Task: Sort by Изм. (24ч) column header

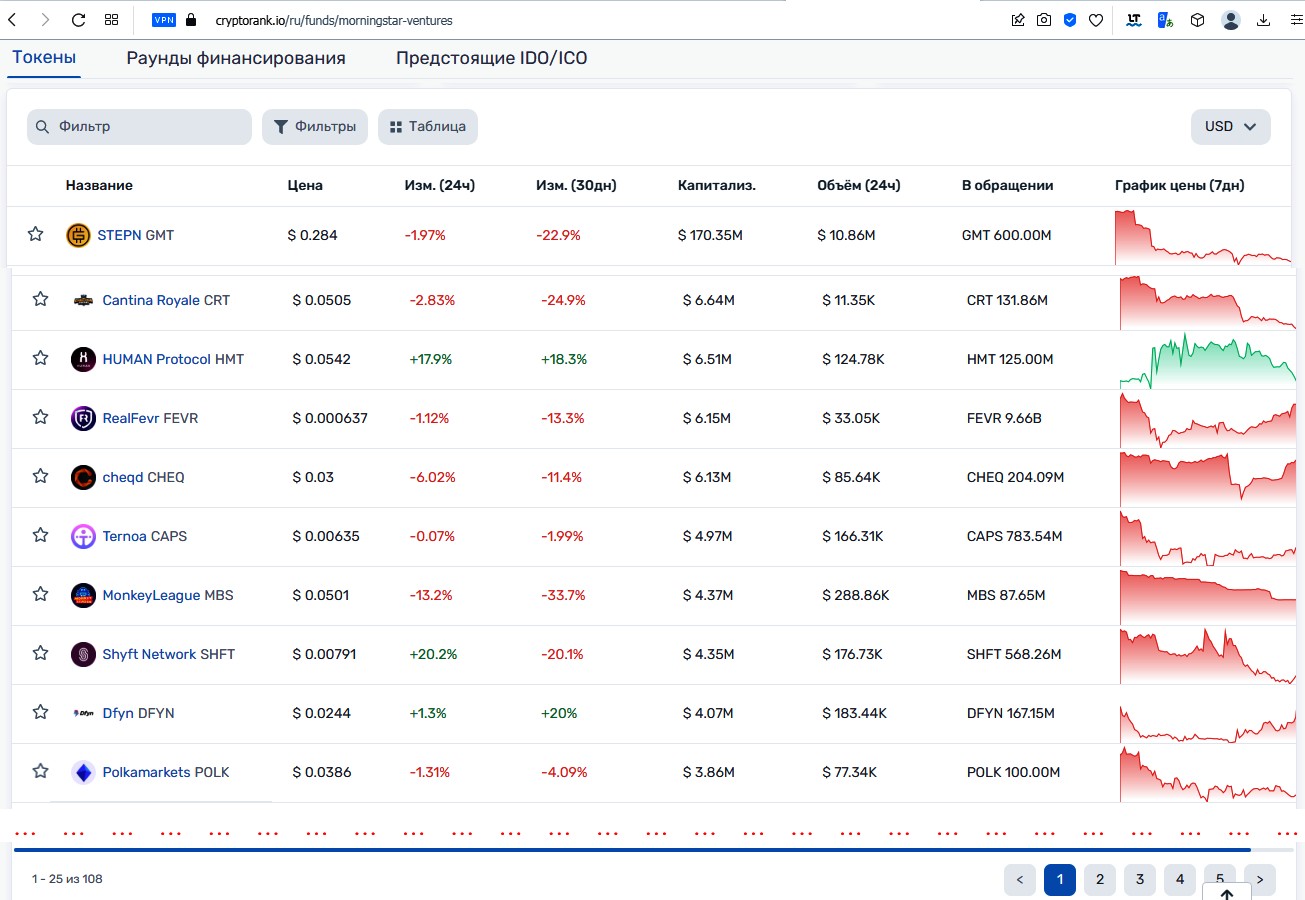Action: [x=439, y=185]
